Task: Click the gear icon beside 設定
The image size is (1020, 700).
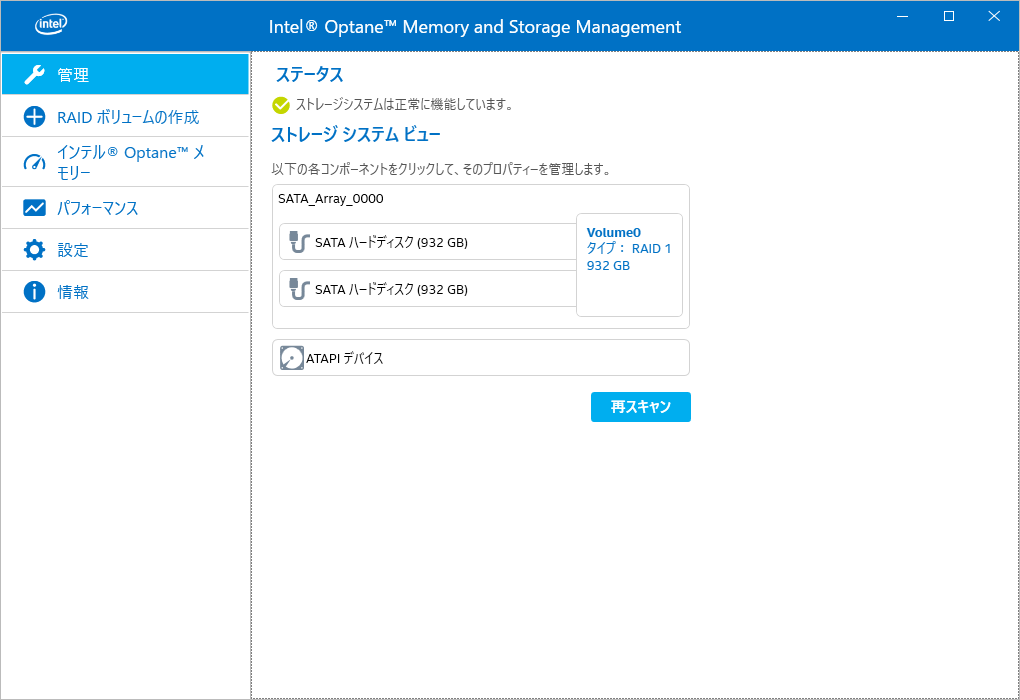Action: [34, 250]
